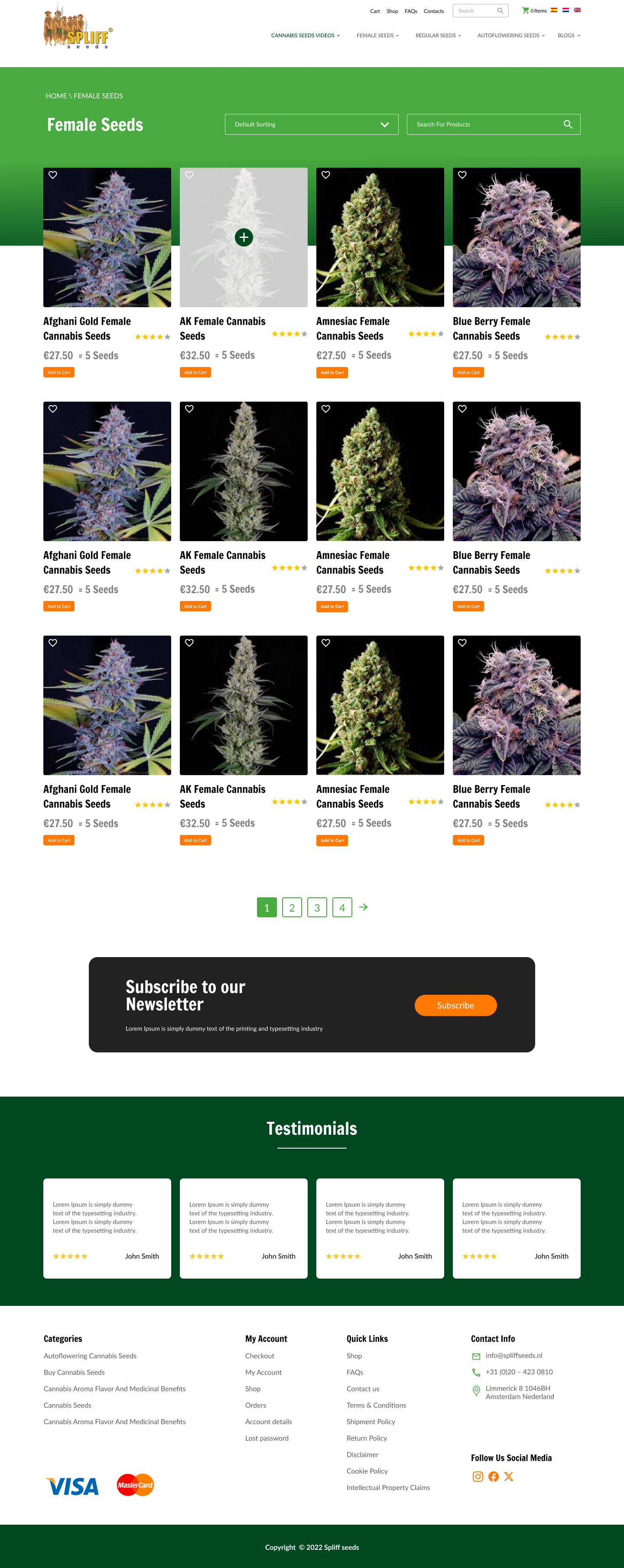Open the Facebook social media icon
Image resolution: width=624 pixels, height=1568 pixels.
pyautogui.click(x=494, y=1476)
